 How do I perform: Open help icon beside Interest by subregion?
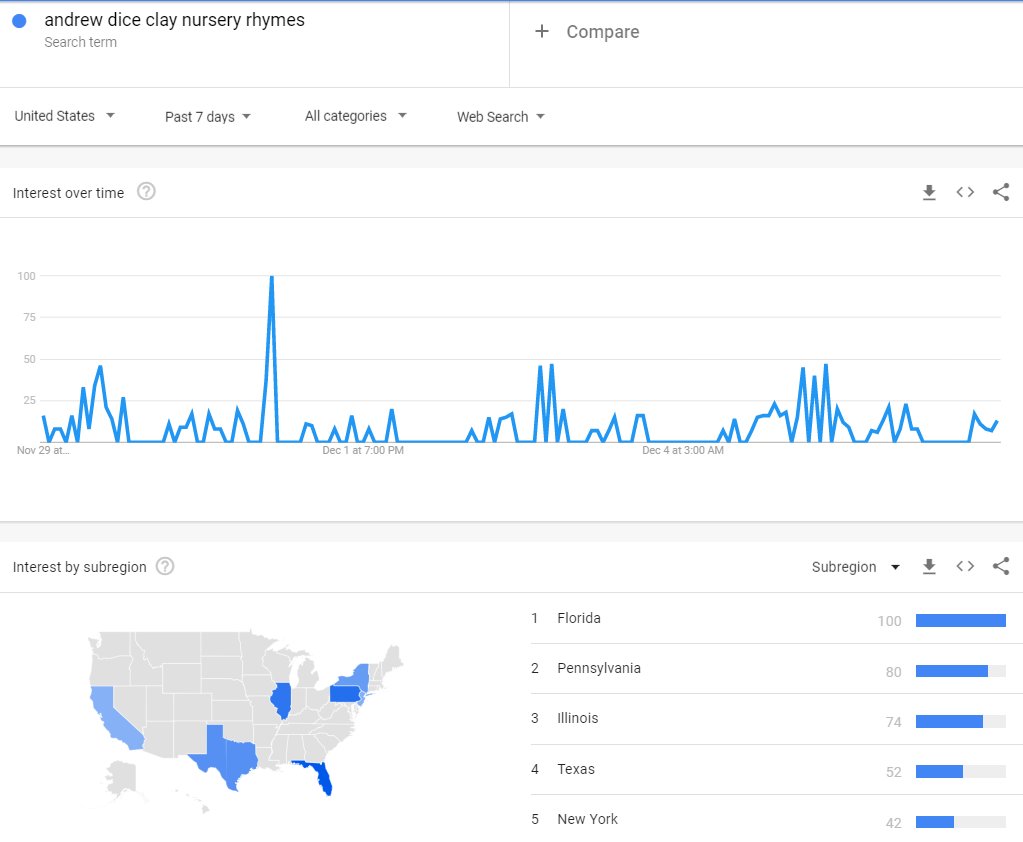tap(166, 566)
